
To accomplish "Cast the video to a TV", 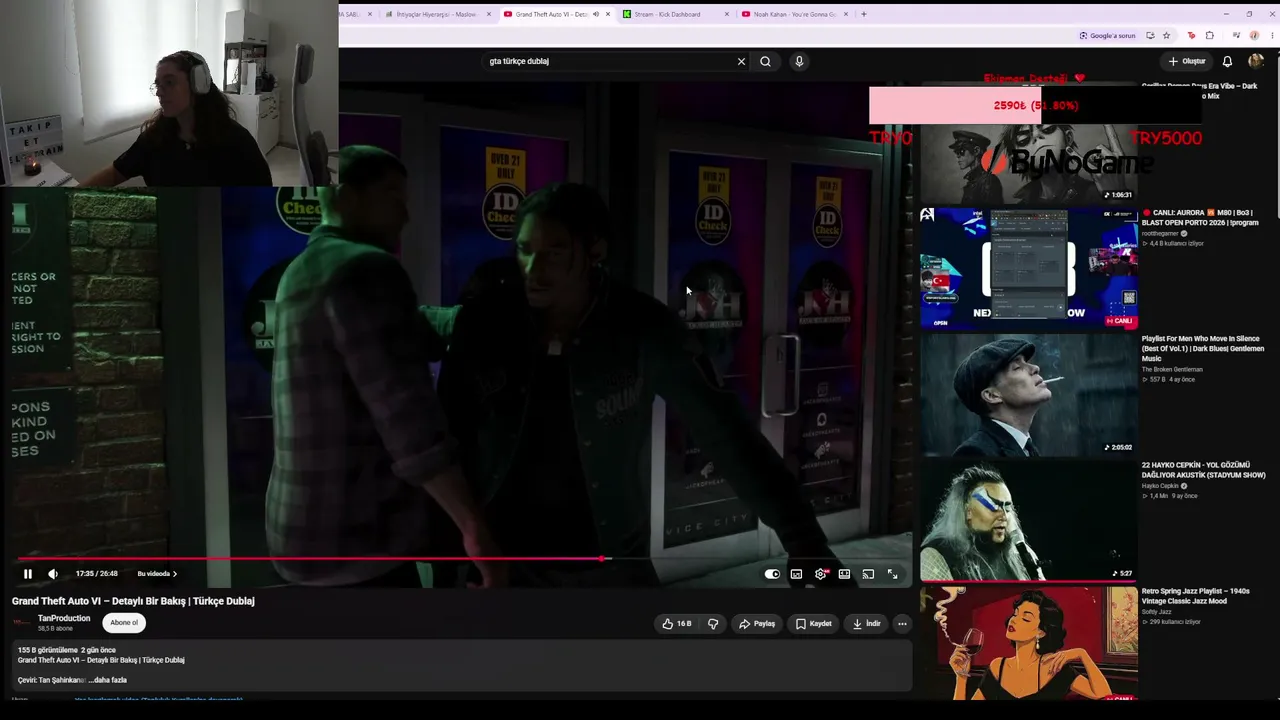I will coord(868,574).
